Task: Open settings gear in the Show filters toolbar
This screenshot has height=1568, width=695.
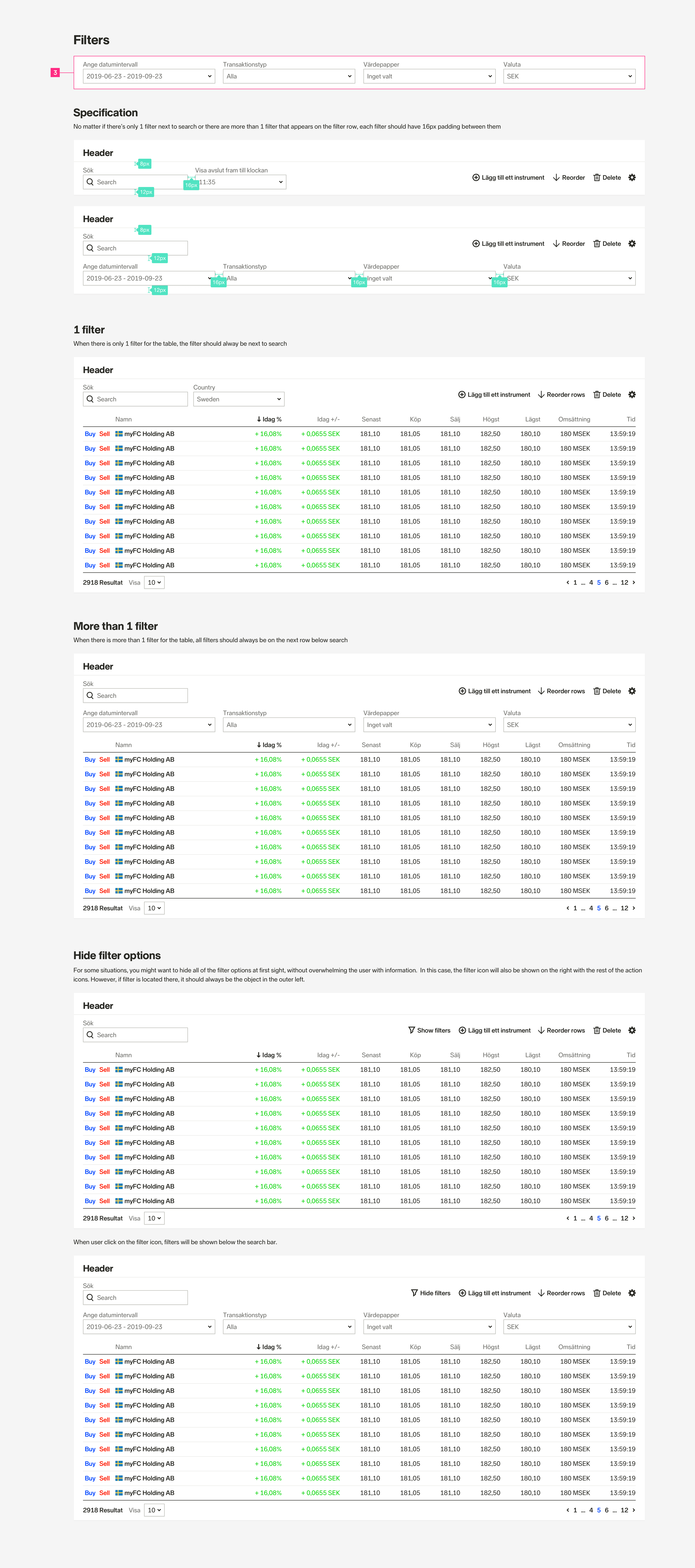Action: [x=632, y=1031]
